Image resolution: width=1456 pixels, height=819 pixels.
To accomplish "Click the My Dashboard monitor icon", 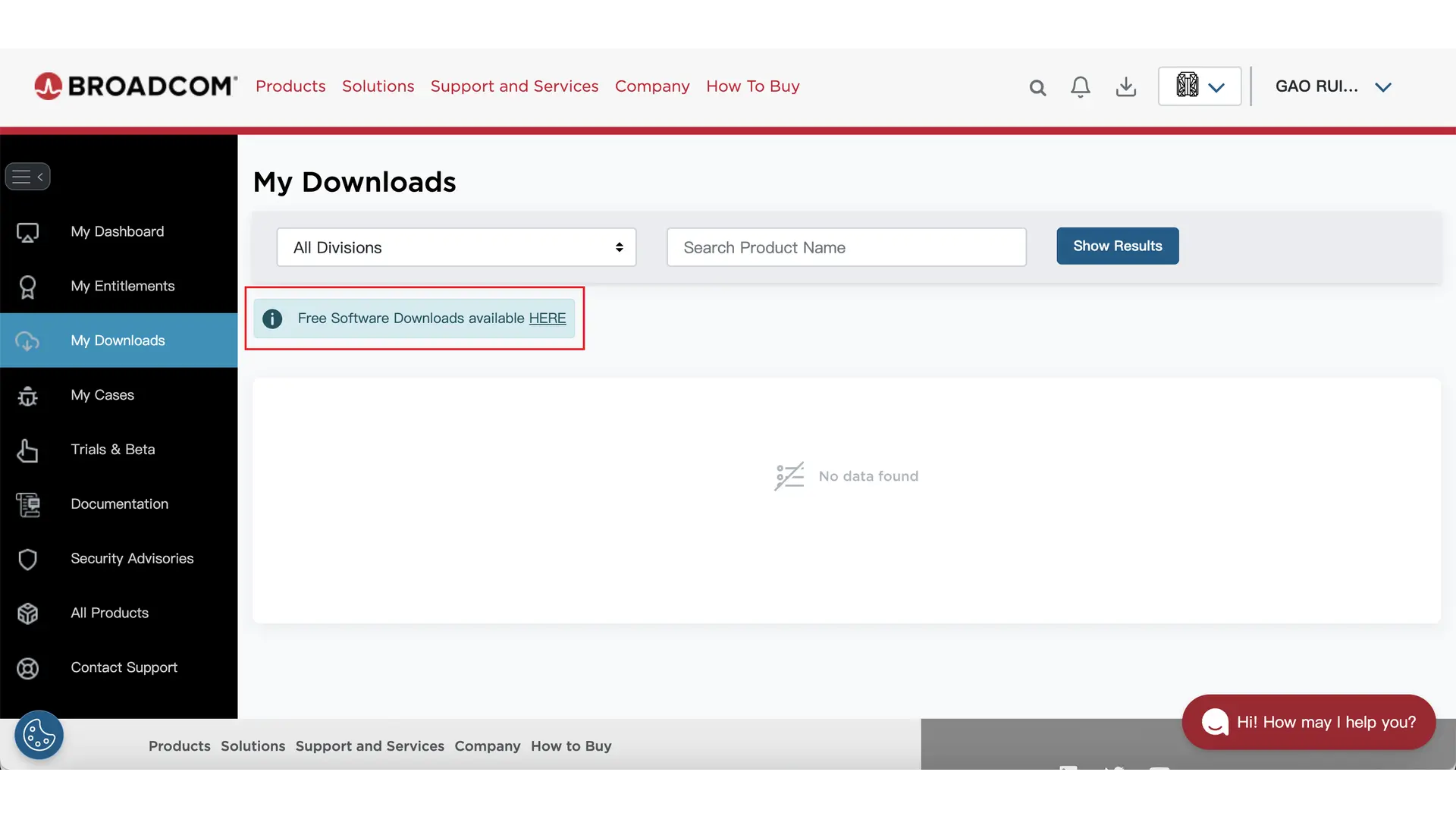I will [x=28, y=232].
